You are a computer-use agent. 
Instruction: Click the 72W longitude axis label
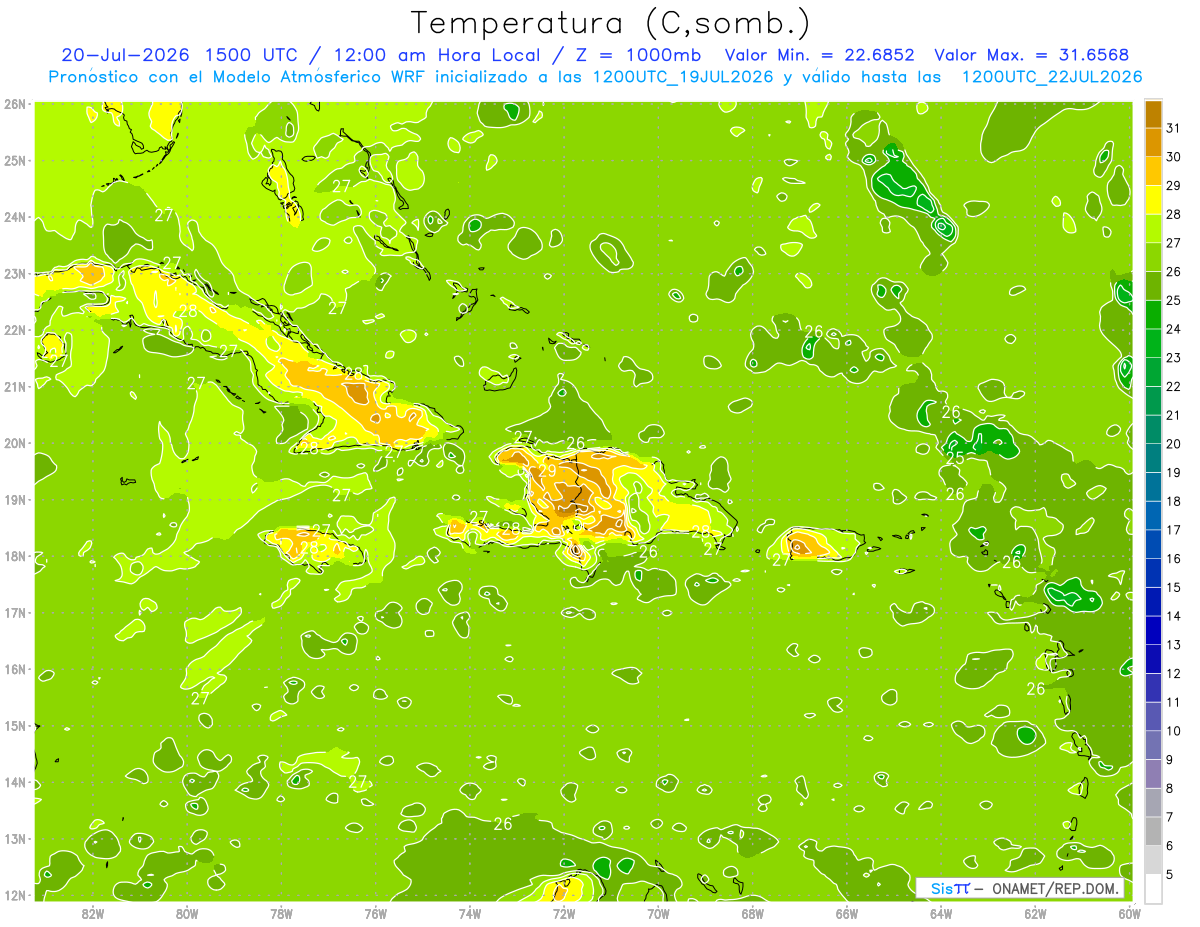pos(564,912)
